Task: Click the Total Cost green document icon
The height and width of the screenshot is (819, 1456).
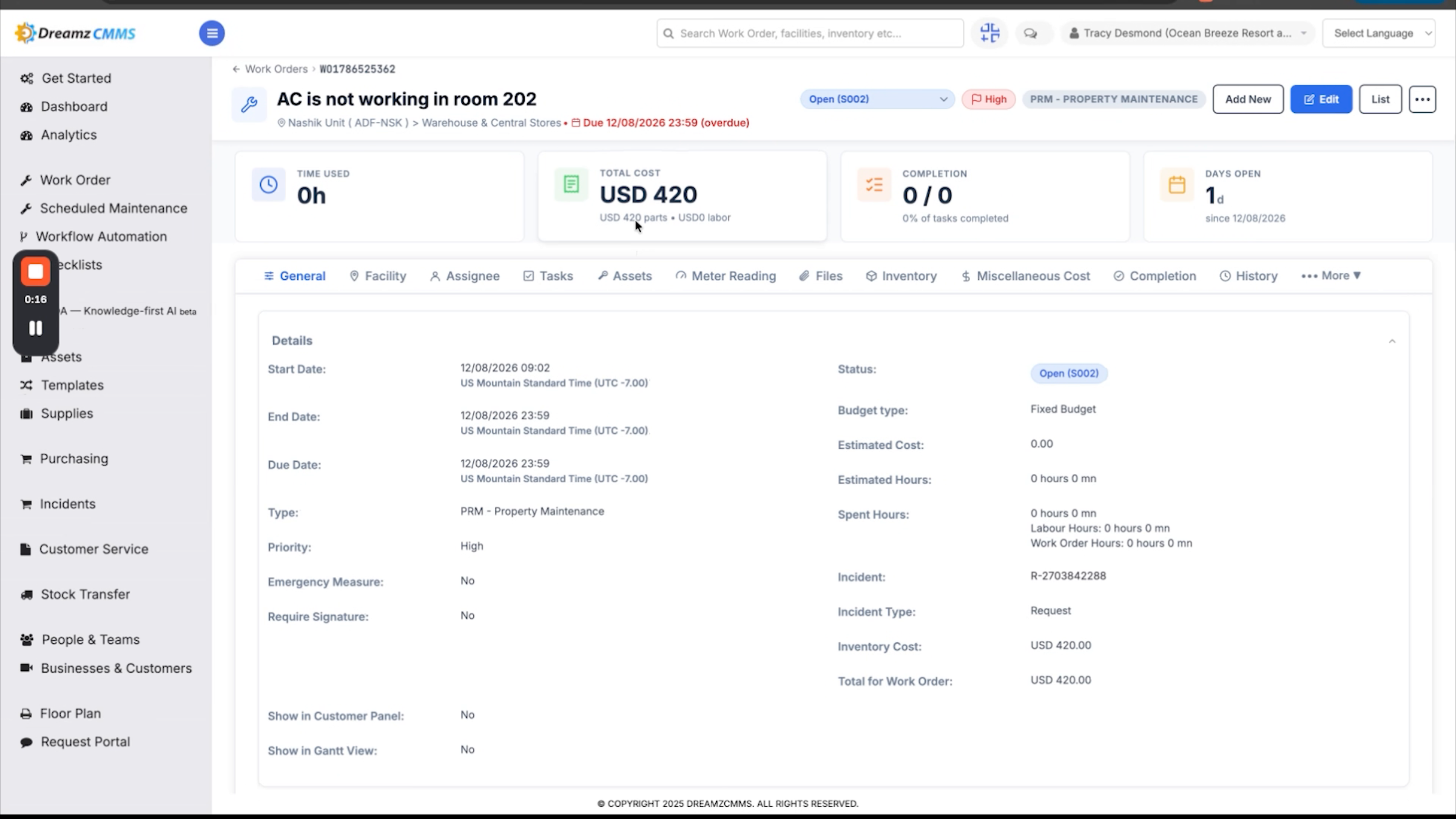Action: click(571, 184)
